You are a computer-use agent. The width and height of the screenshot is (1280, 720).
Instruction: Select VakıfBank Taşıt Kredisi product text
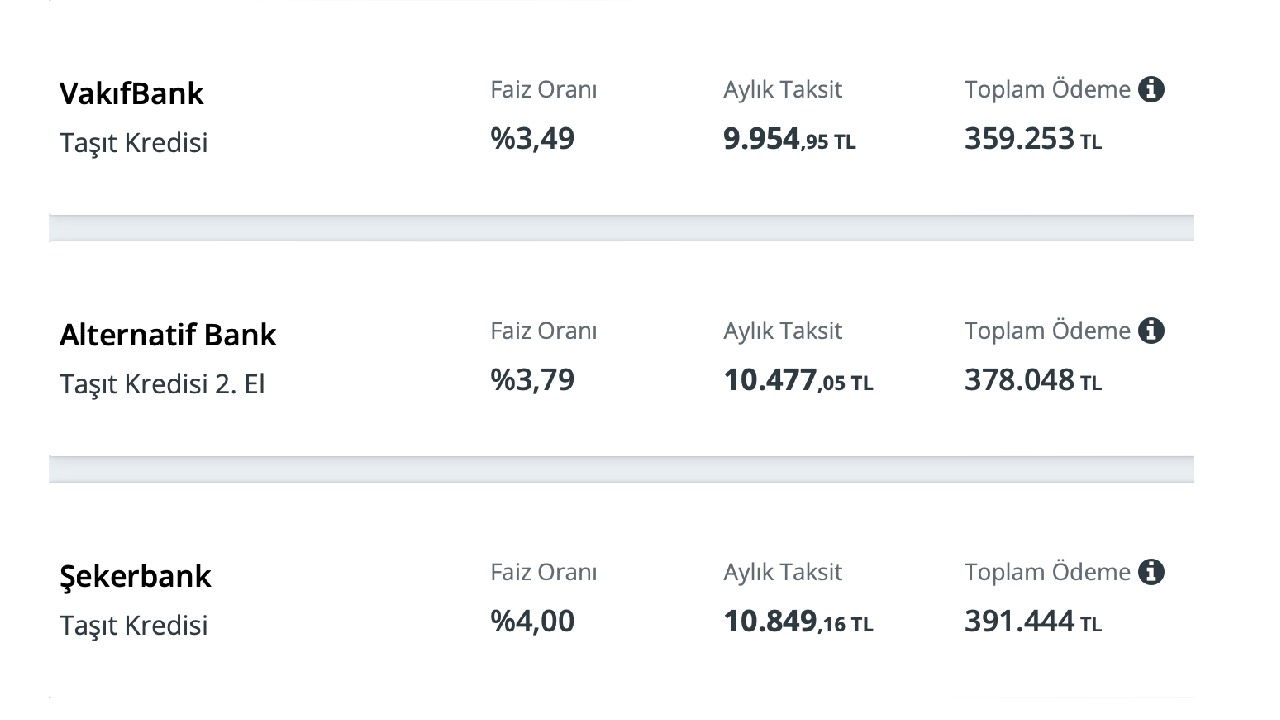[134, 143]
